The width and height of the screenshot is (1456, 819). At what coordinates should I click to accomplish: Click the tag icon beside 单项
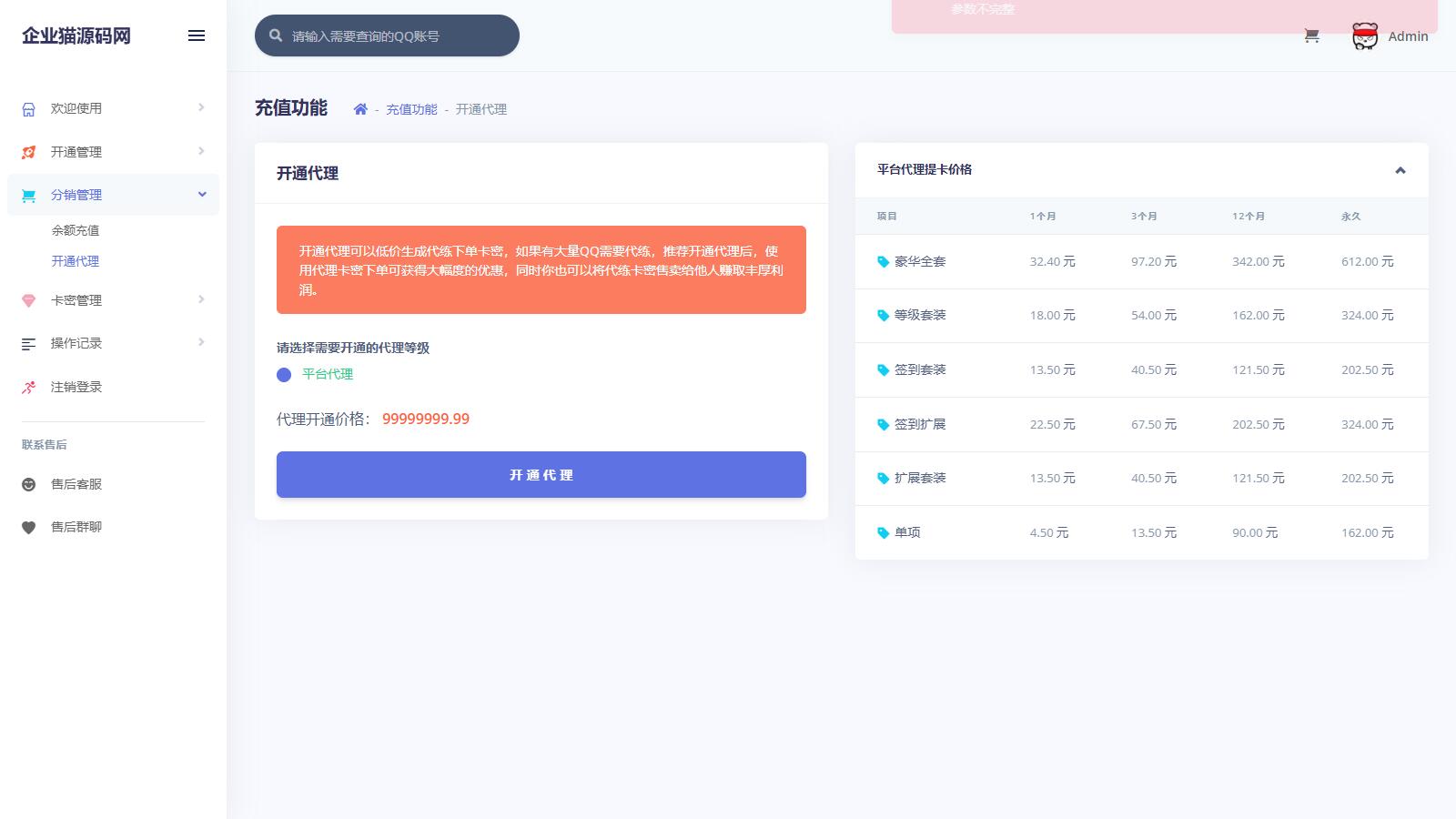point(883,533)
